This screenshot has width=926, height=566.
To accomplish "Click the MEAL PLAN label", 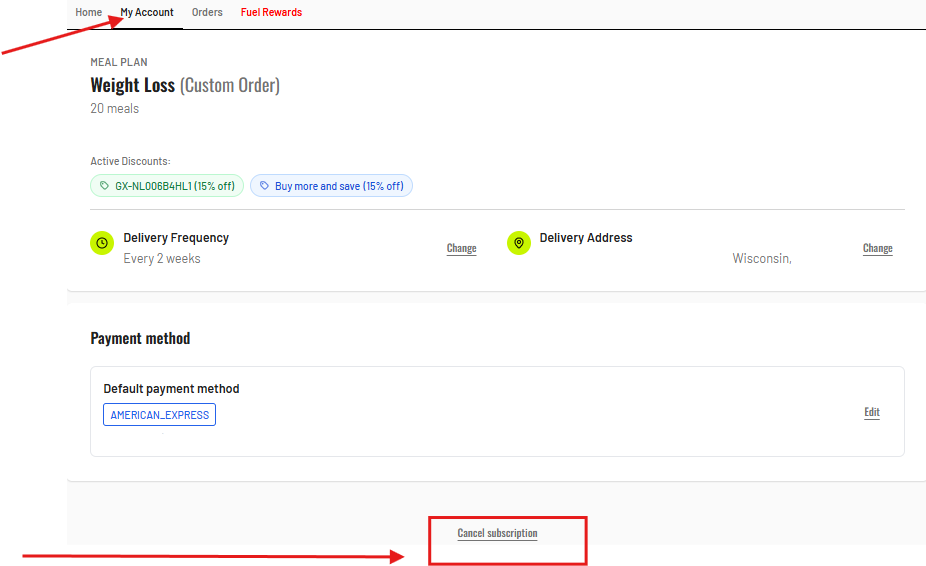I will (119, 62).
